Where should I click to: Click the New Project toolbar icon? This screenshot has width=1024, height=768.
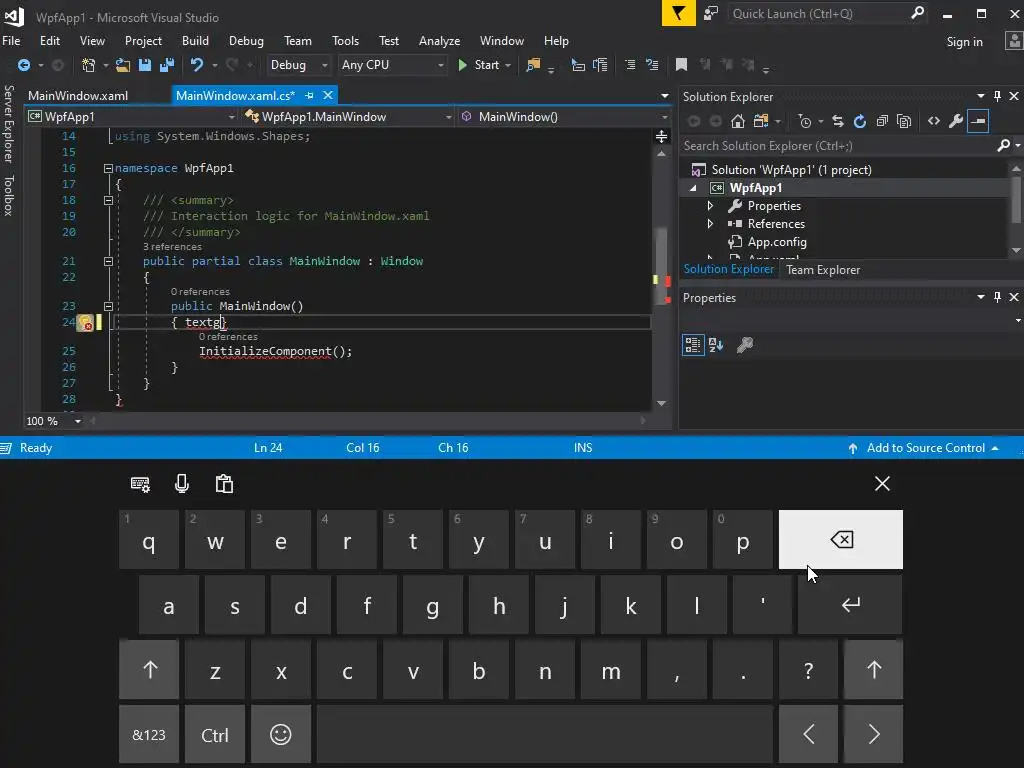coord(88,65)
